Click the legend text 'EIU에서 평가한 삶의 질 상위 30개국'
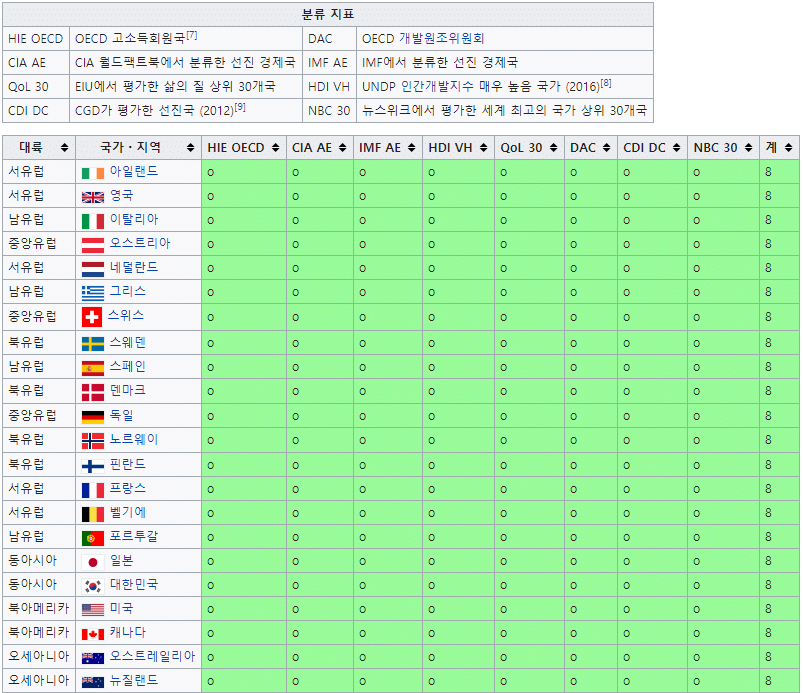The width and height of the screenshot is (803, 693). 175,87
